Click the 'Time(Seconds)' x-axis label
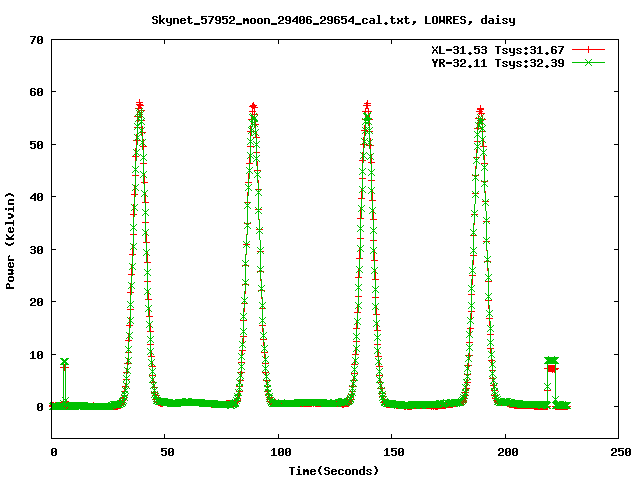Viewport: 640px width, 480px height. pos(333,471)
